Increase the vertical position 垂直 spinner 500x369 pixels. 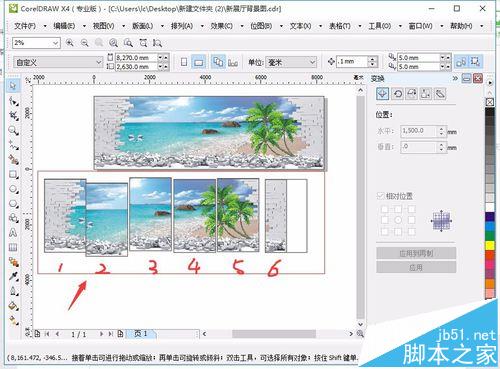point(441,144)
